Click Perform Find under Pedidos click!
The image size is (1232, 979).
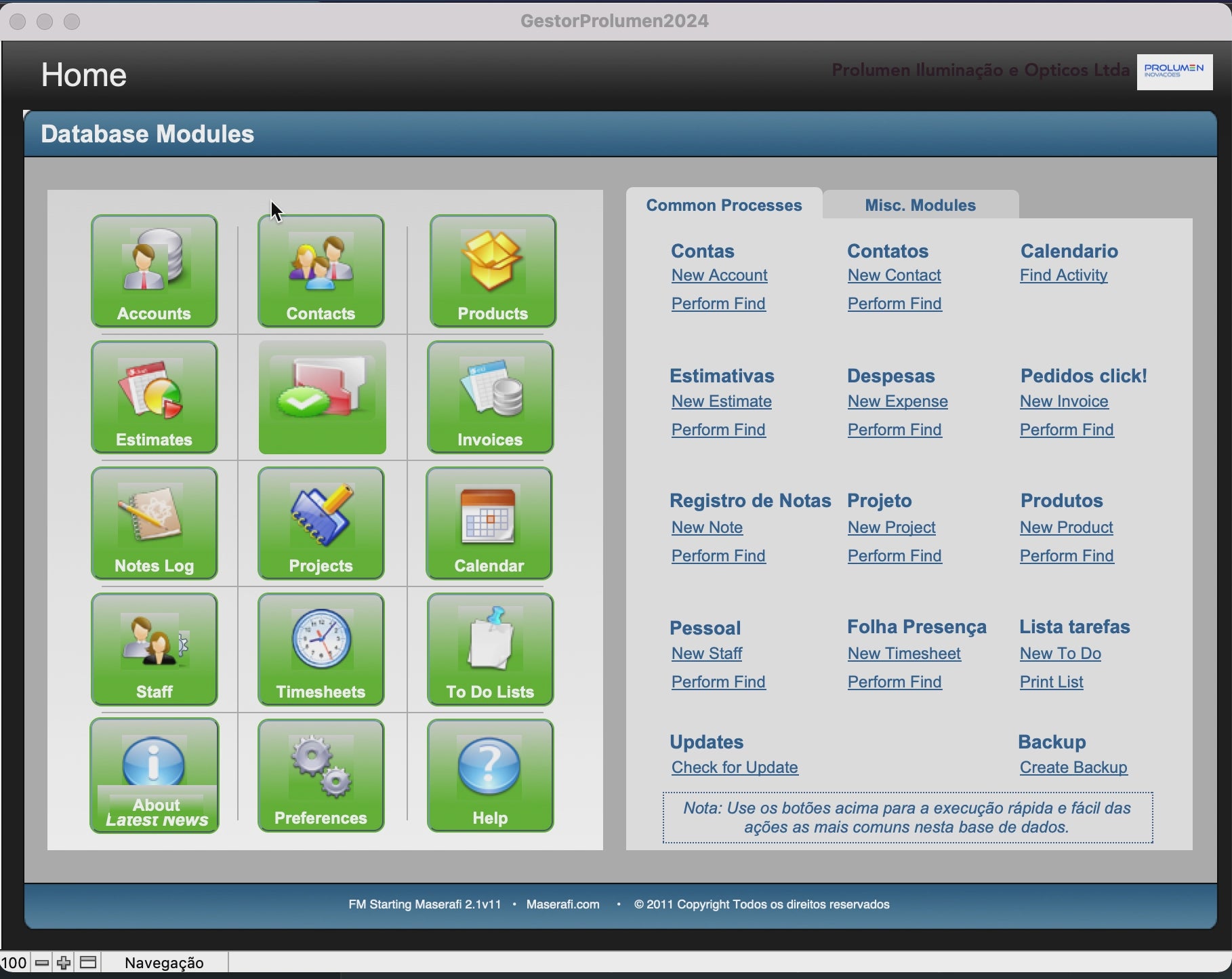[x=1067, y=430]
